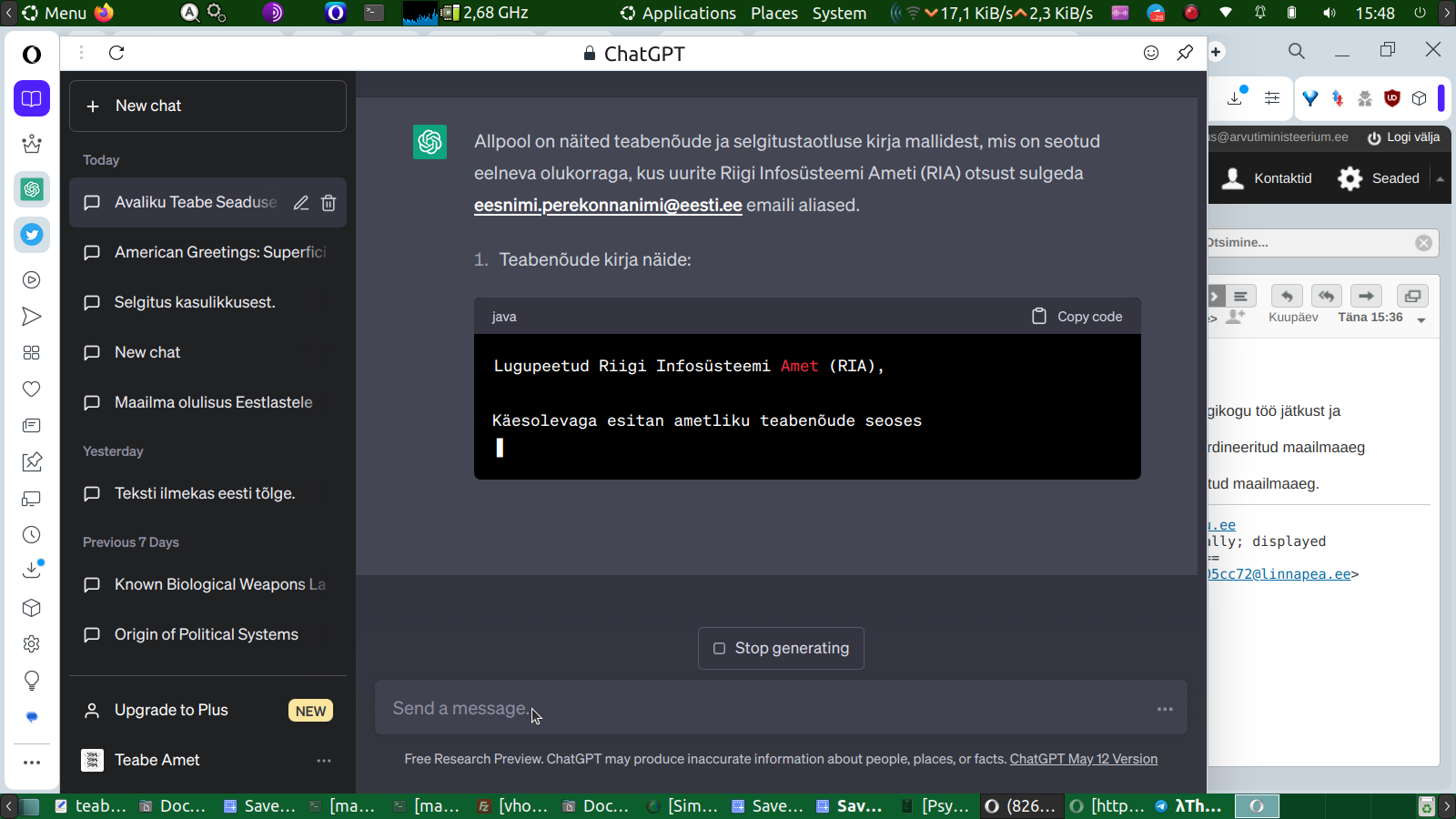Click the Opera logo menu icon

(32, 55)
